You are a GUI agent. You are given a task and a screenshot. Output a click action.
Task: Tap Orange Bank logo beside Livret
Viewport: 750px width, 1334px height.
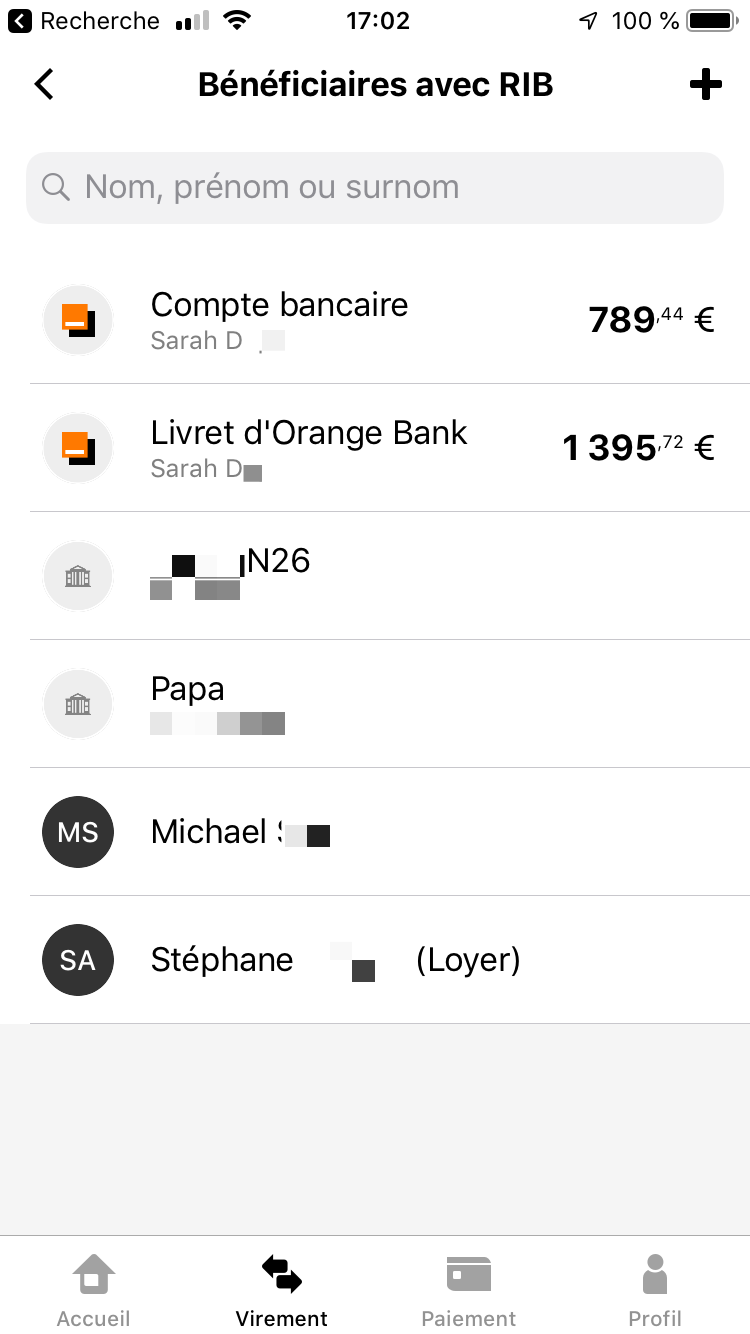point(78,448)
